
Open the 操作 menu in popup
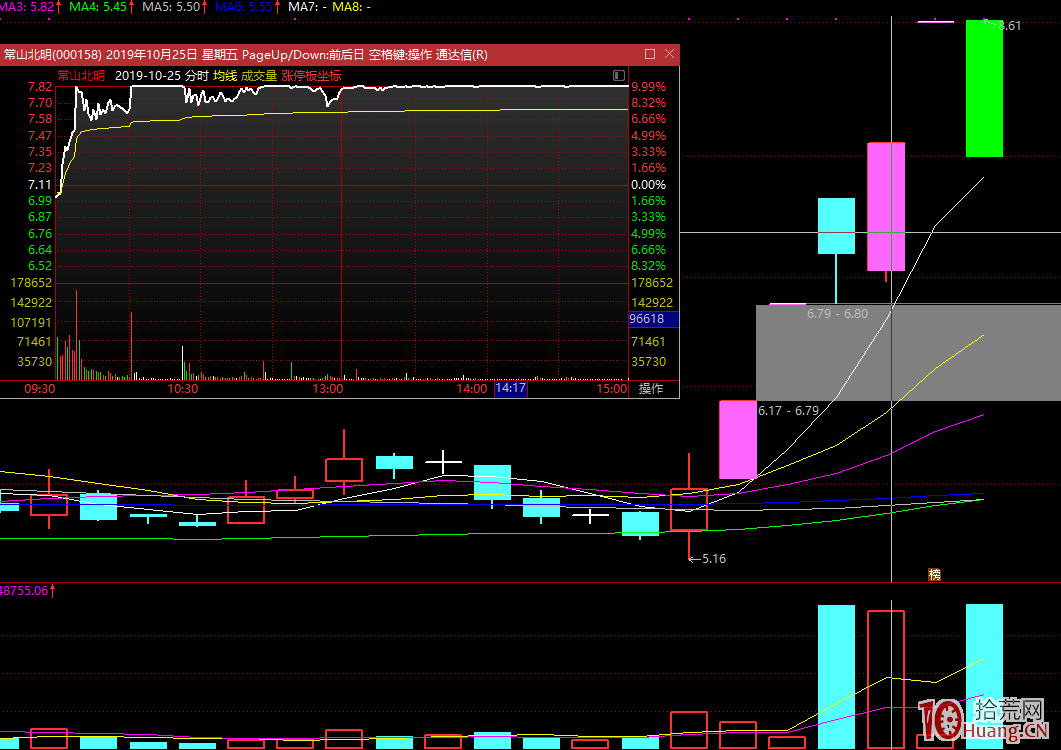tap(651, 389)
